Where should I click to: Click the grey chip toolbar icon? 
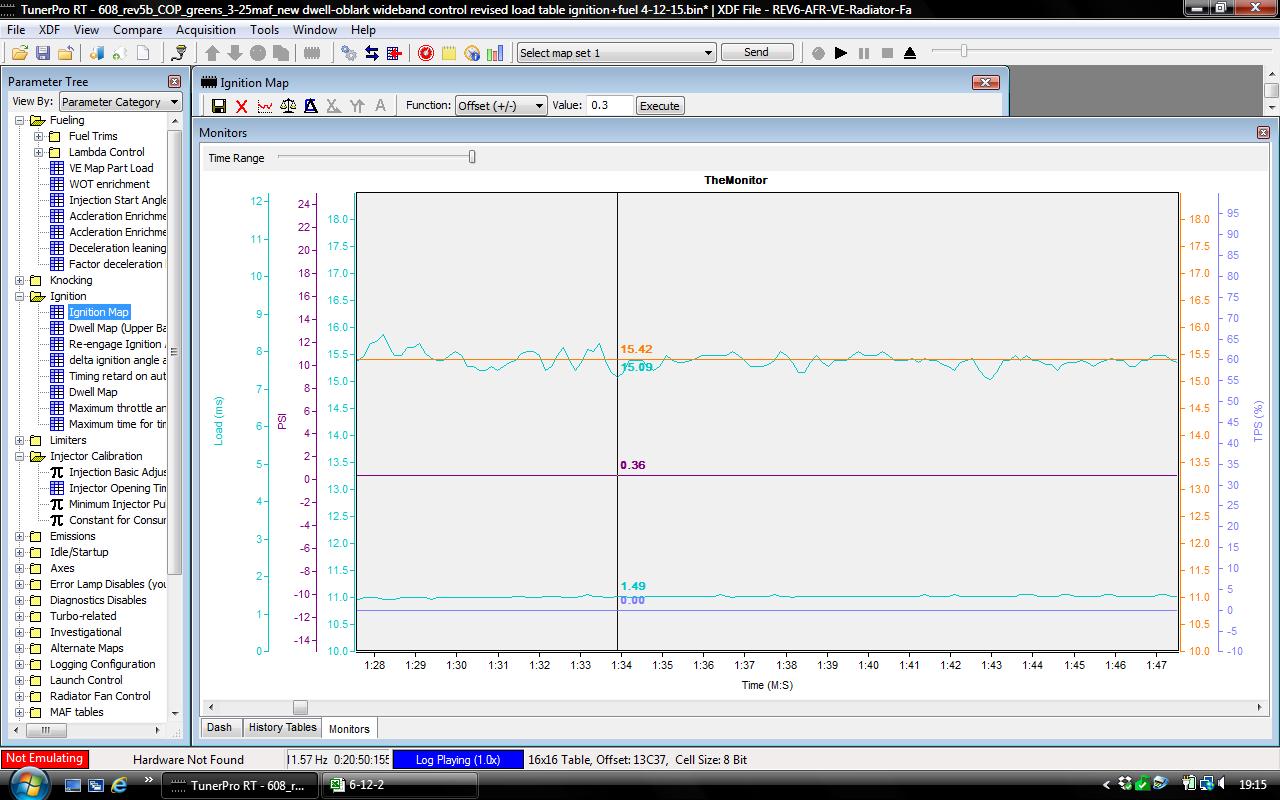[312, 53]
